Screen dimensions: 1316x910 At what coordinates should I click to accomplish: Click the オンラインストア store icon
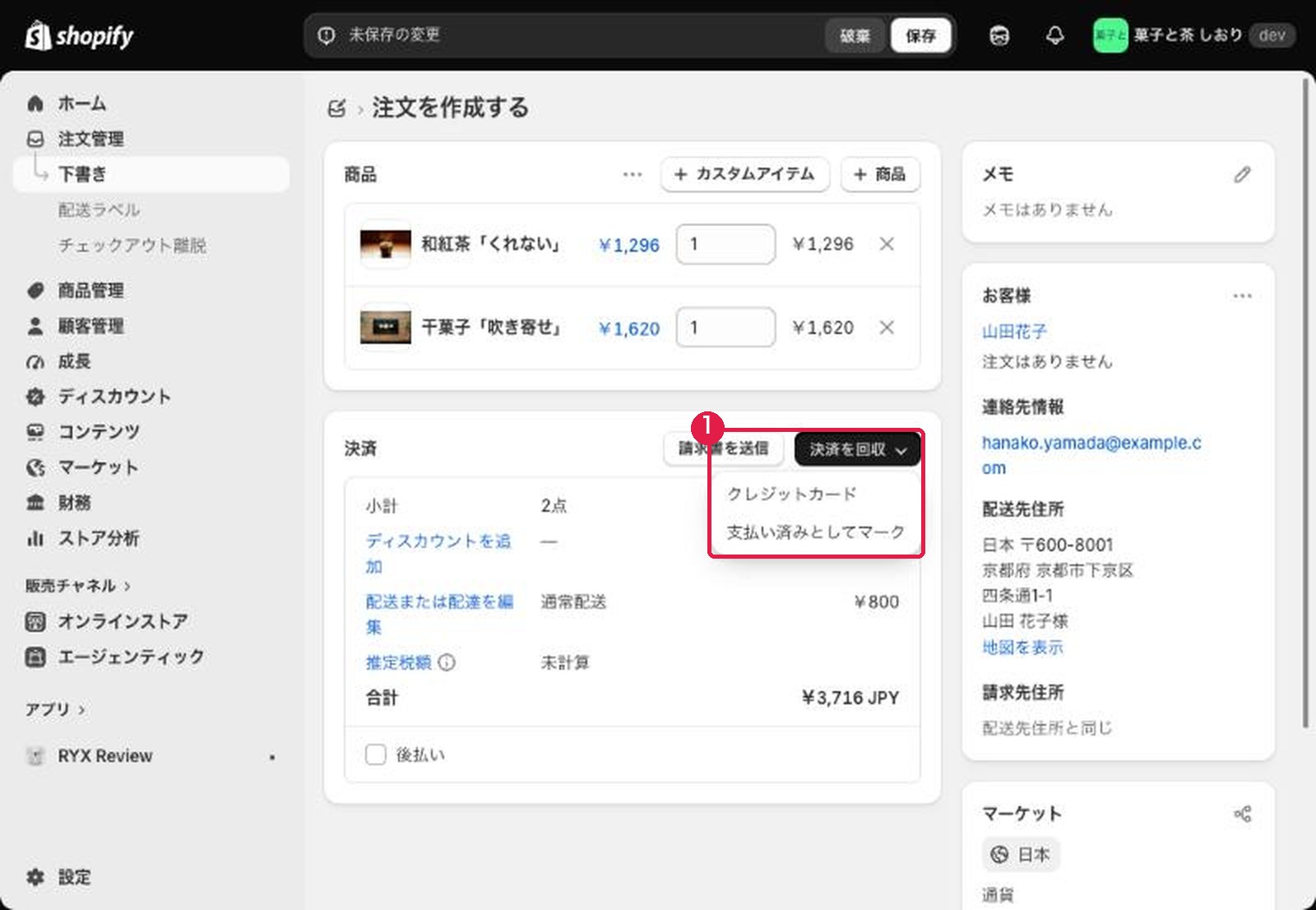pyautogui.click(x=35, y=621)
